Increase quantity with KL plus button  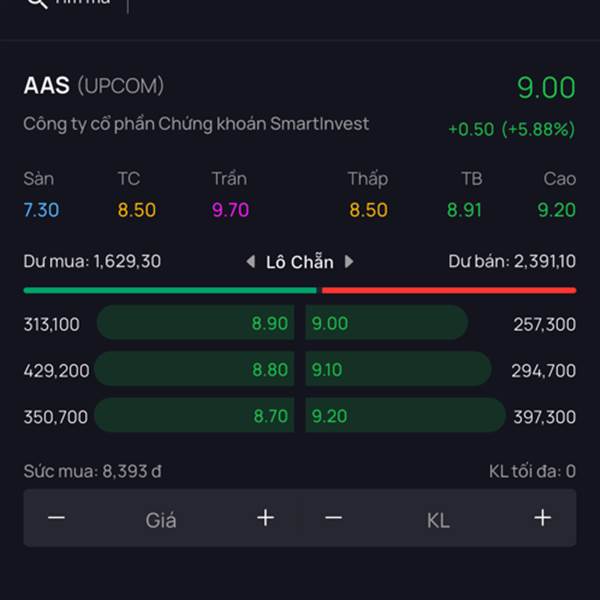[542, 518]
